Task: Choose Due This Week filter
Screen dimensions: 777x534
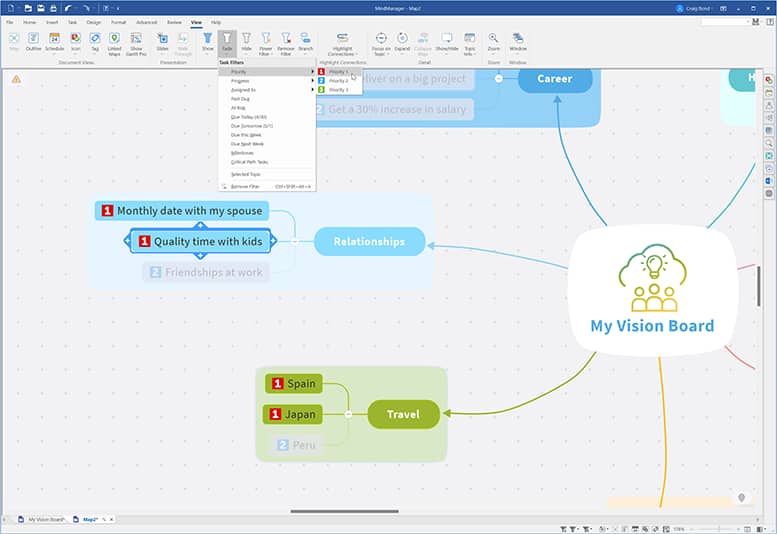Action: point(267,135)
